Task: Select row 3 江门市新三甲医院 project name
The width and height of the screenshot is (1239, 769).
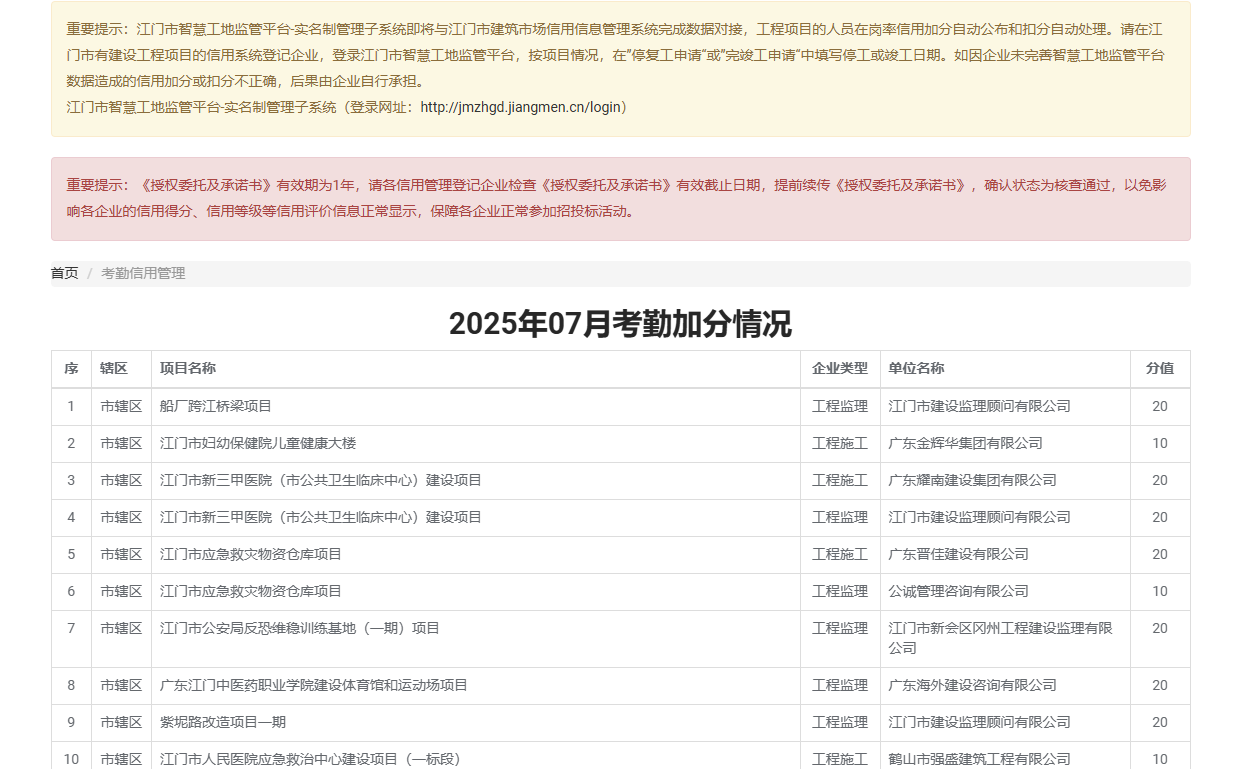Action: pos(321,480)
